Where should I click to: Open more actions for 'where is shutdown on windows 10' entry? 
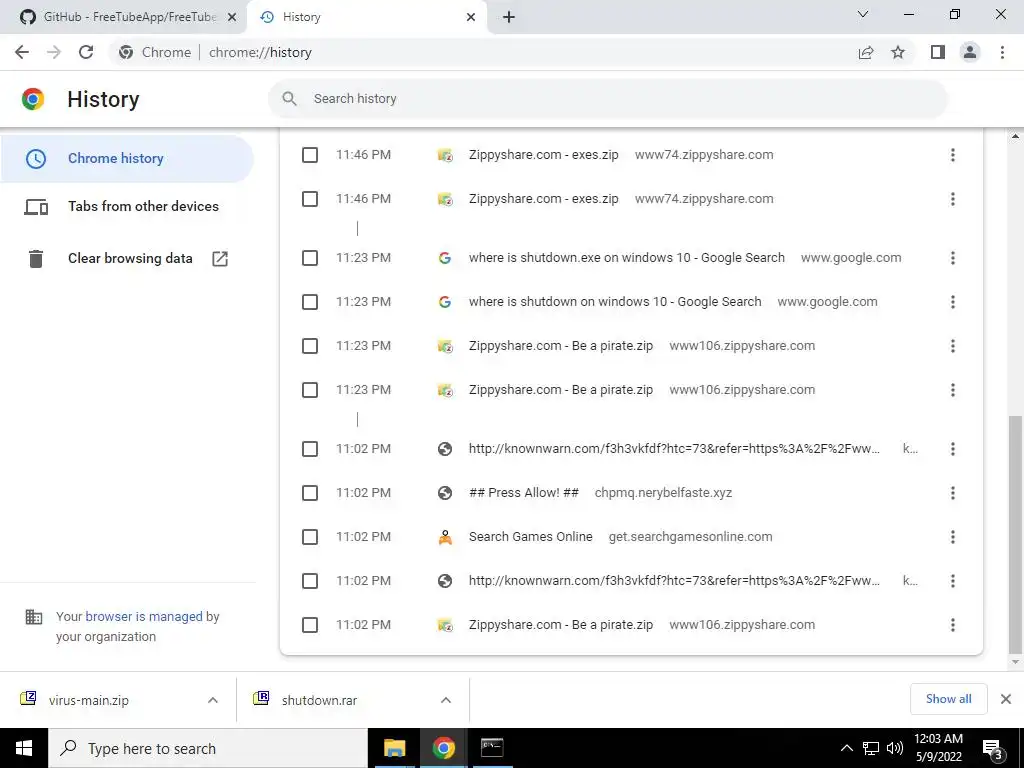[x=953, y=302]
